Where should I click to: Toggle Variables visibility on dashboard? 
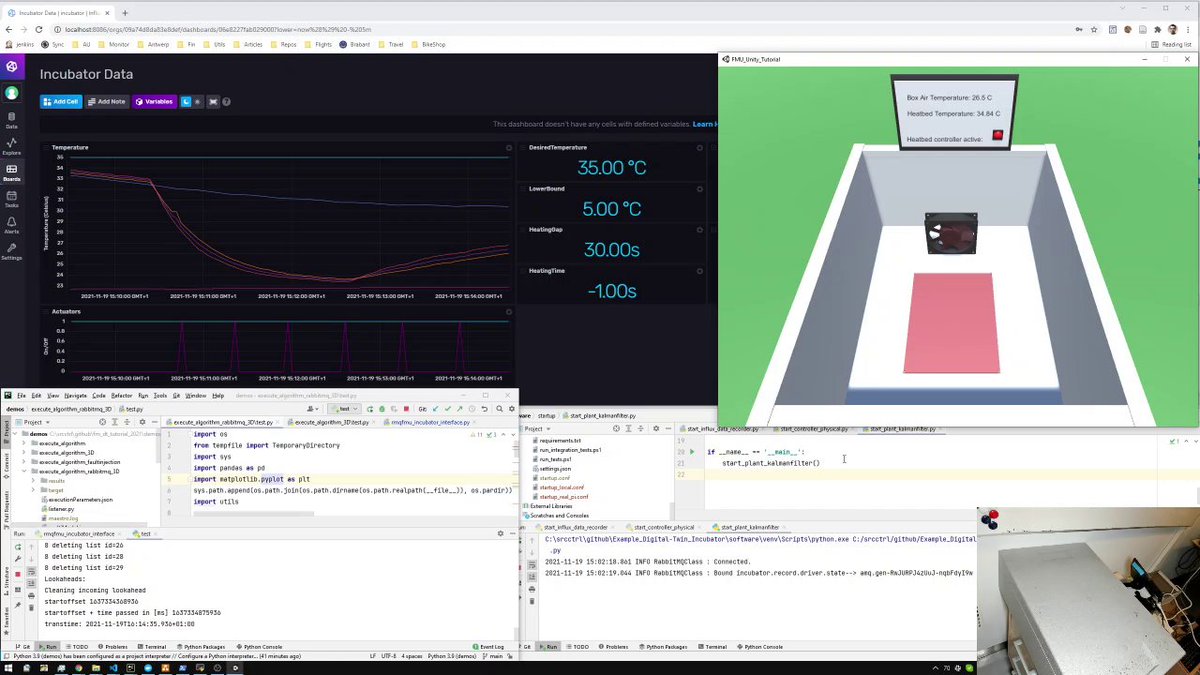pyautogui.click(x=154, y=102)
